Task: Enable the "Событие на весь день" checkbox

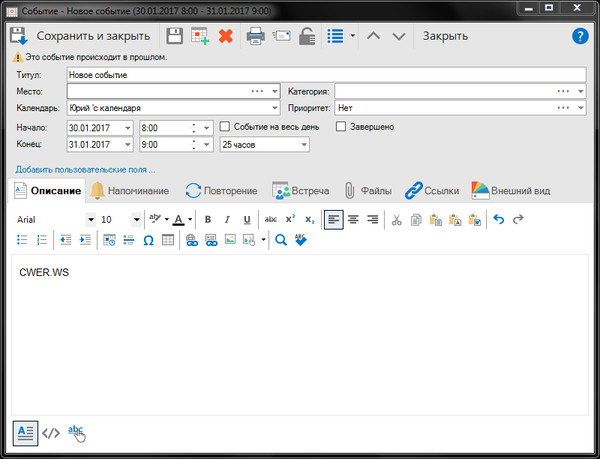Action: pyautogui.click(x=225, y=127)
